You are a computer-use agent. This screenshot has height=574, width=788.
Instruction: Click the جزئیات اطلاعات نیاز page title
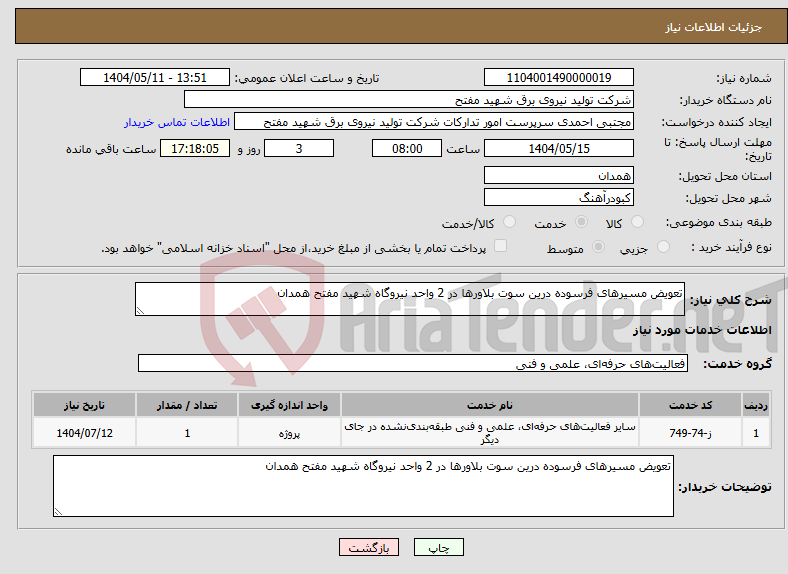coord(714,27)
